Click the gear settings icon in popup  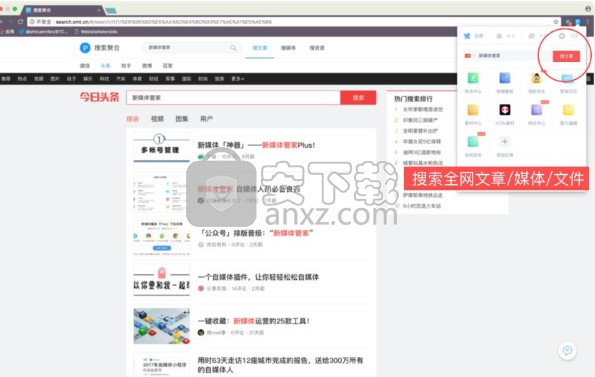click(562, 36)
